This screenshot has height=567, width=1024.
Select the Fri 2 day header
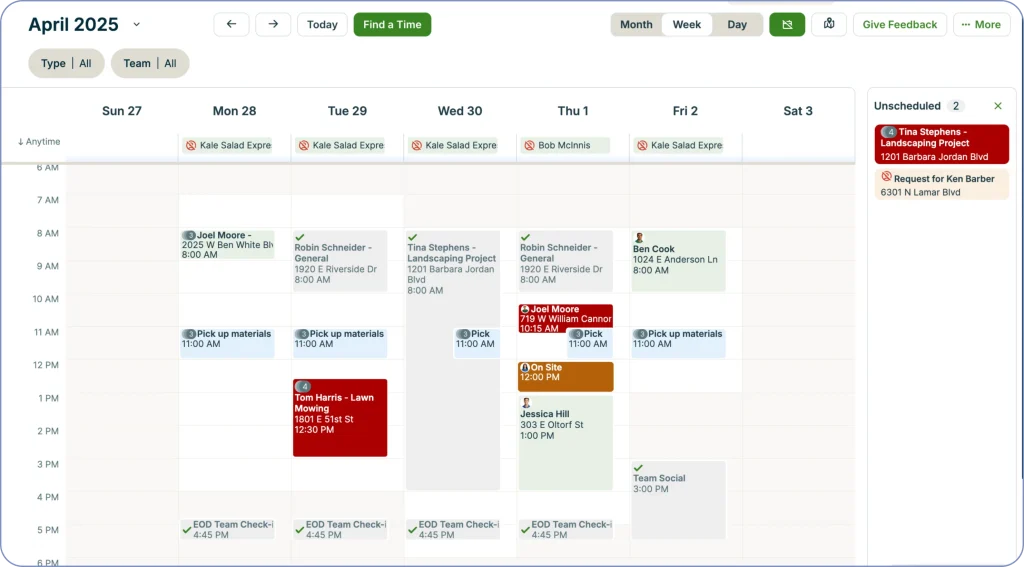pos(685,111)
